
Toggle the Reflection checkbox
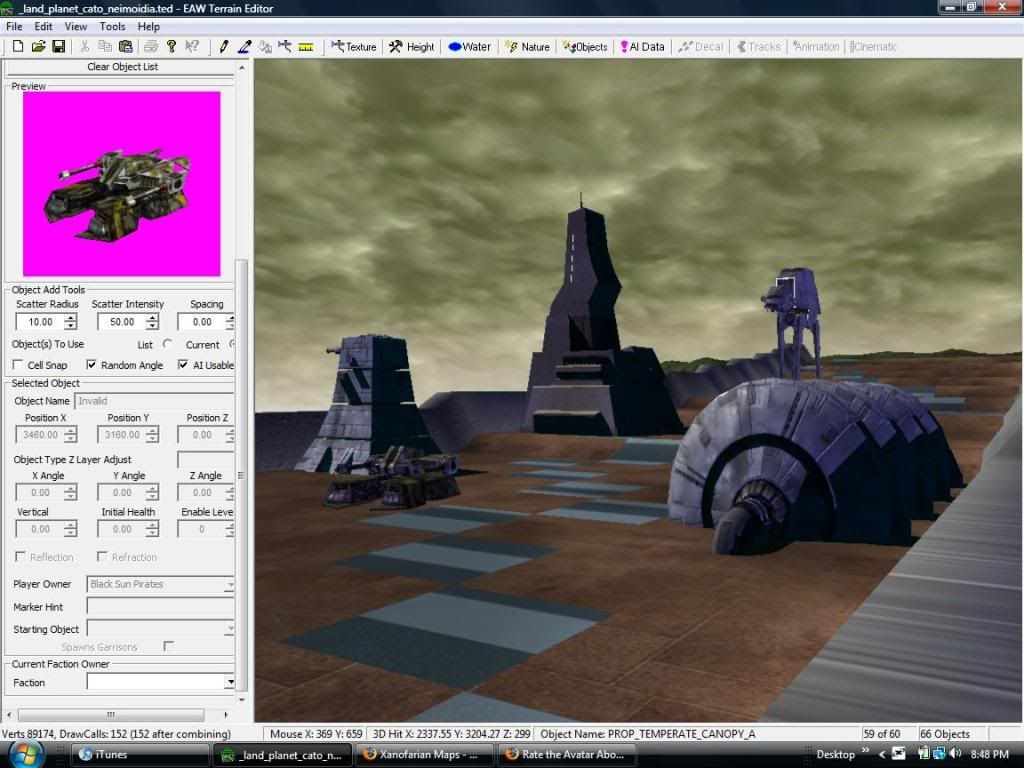tap(20, 556)
